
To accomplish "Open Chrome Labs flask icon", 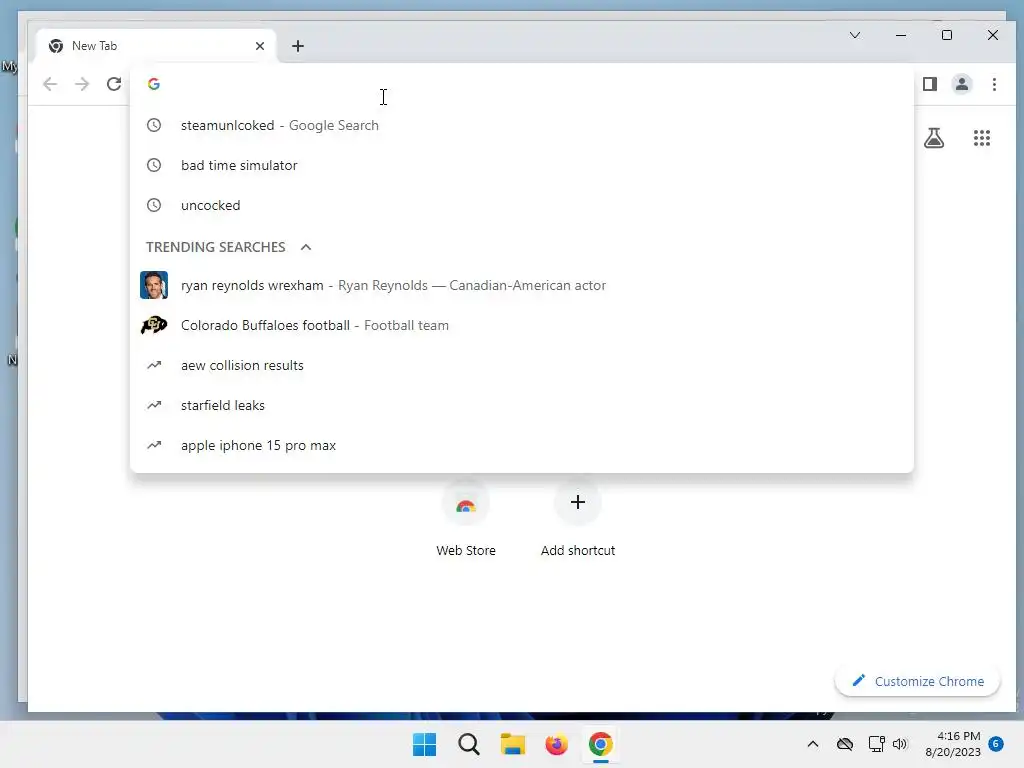I will pyautogui.click(x=934, y=138).
